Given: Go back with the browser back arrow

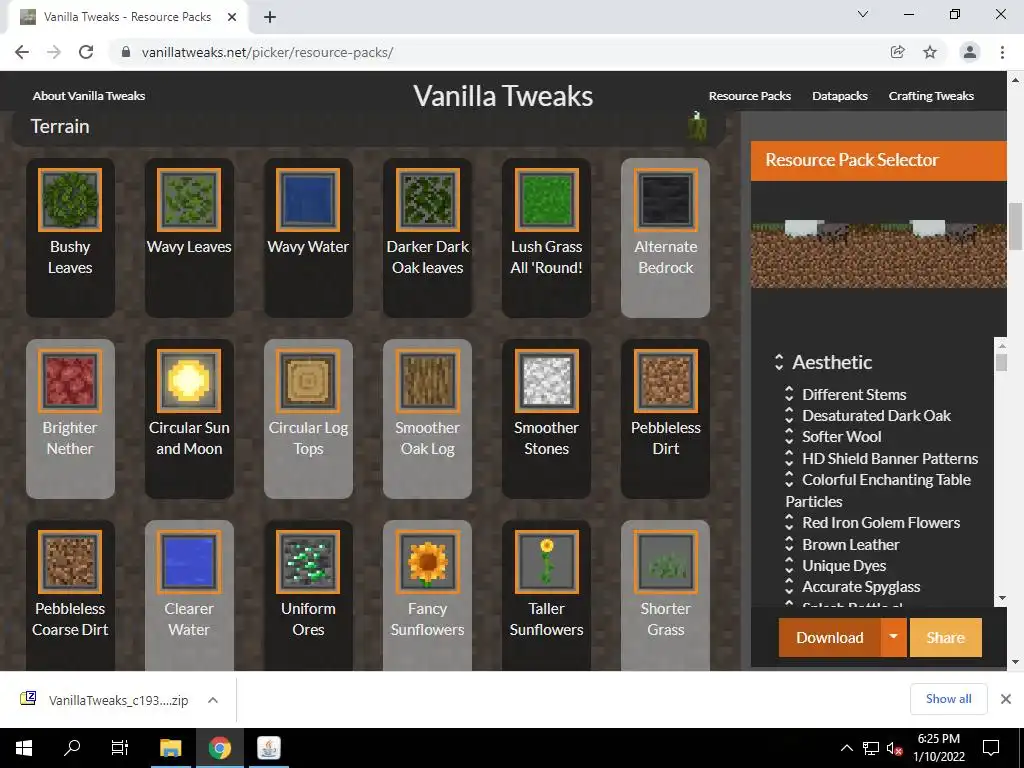Looking at the screenshot, I should (22, 52).
